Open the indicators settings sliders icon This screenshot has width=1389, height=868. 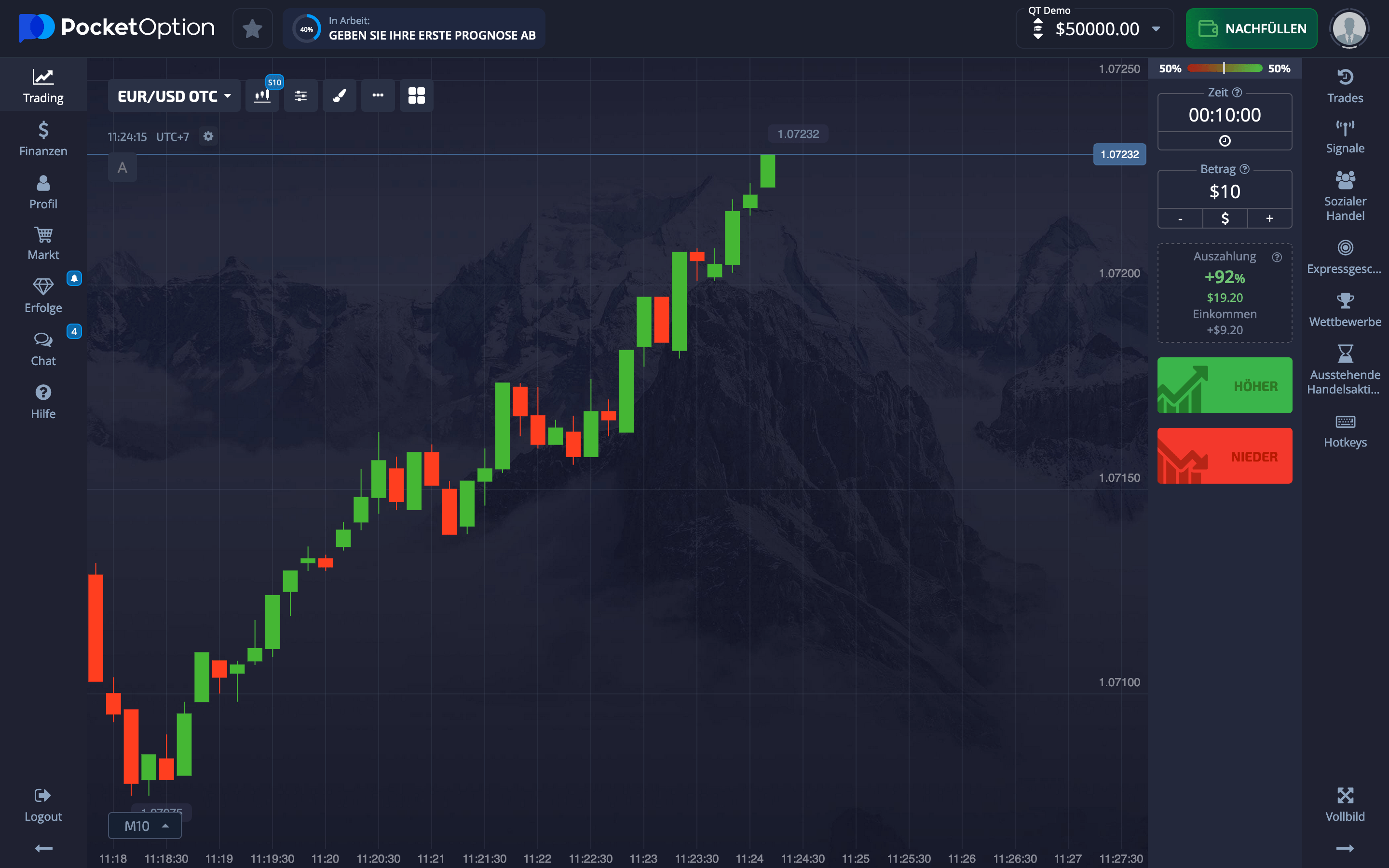pos(301,96)
